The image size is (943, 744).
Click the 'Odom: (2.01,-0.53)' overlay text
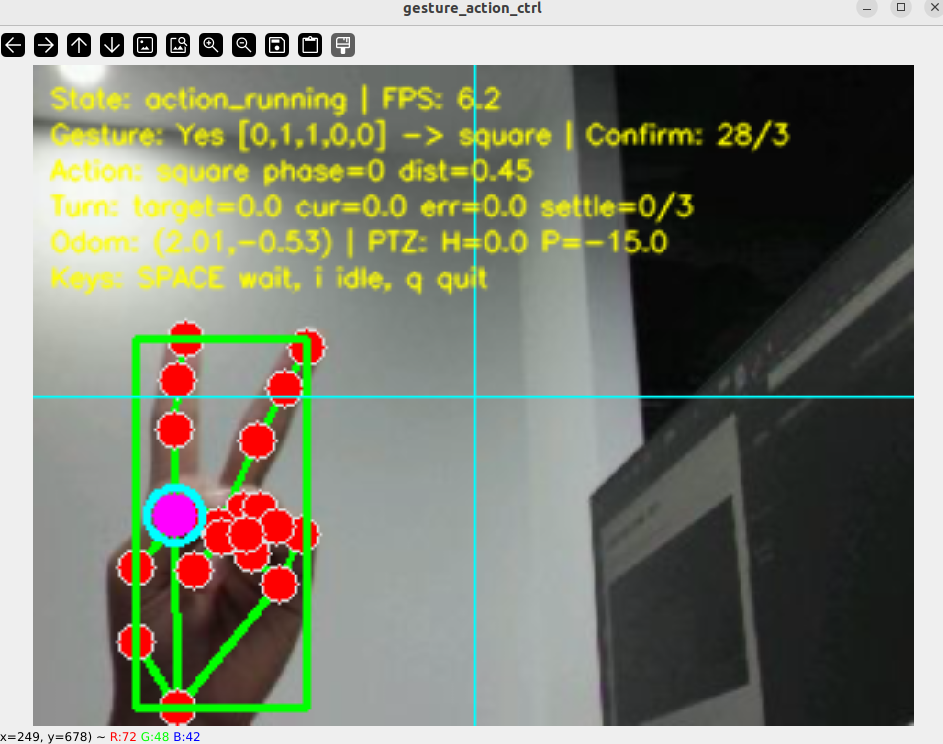click(x=191, y=243)
